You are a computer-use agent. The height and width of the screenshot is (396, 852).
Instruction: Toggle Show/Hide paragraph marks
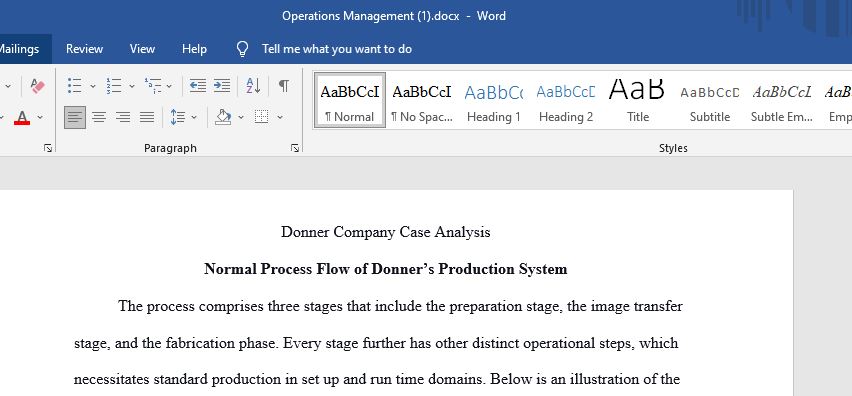click(284, 85)
